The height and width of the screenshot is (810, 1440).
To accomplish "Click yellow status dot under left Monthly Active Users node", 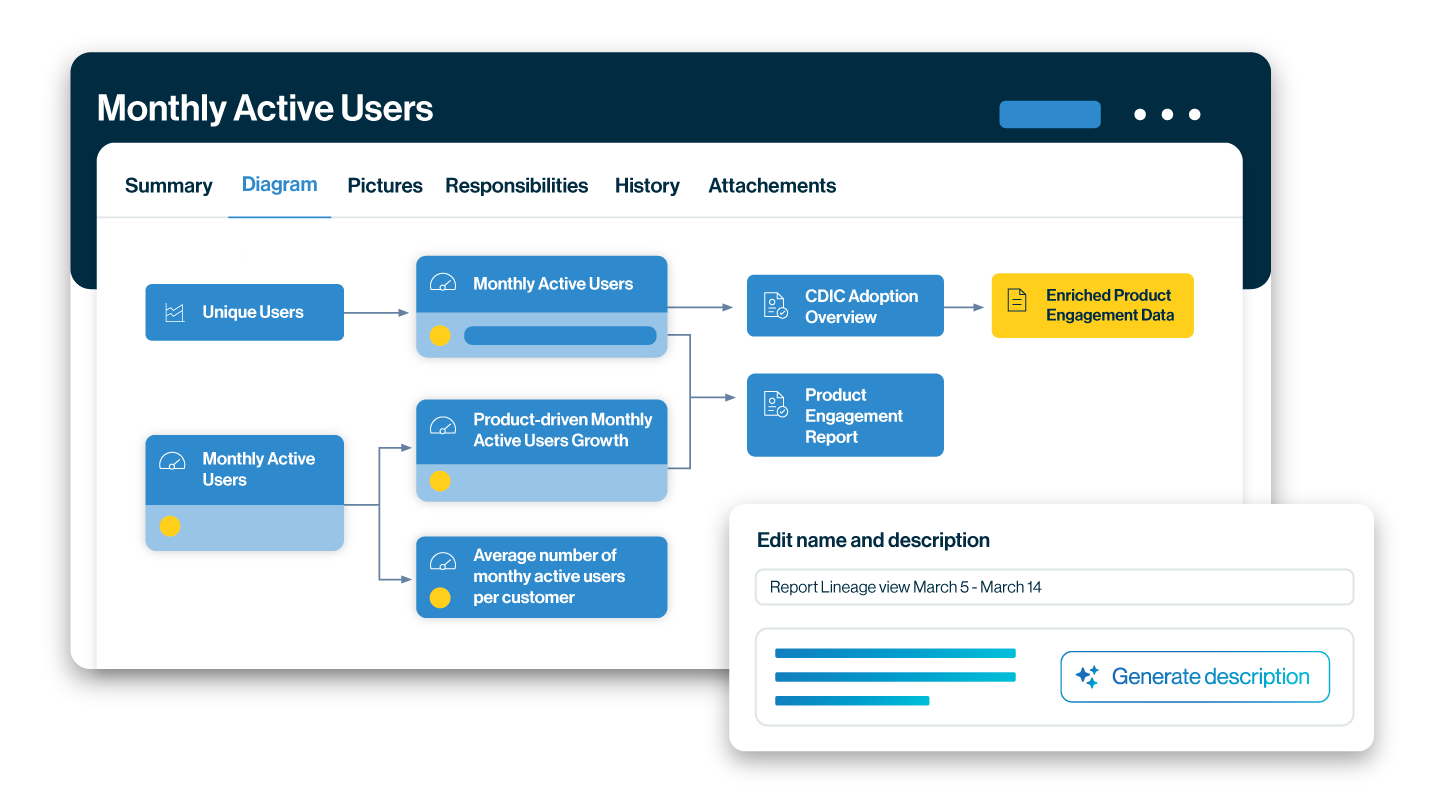I will point(170,526).
